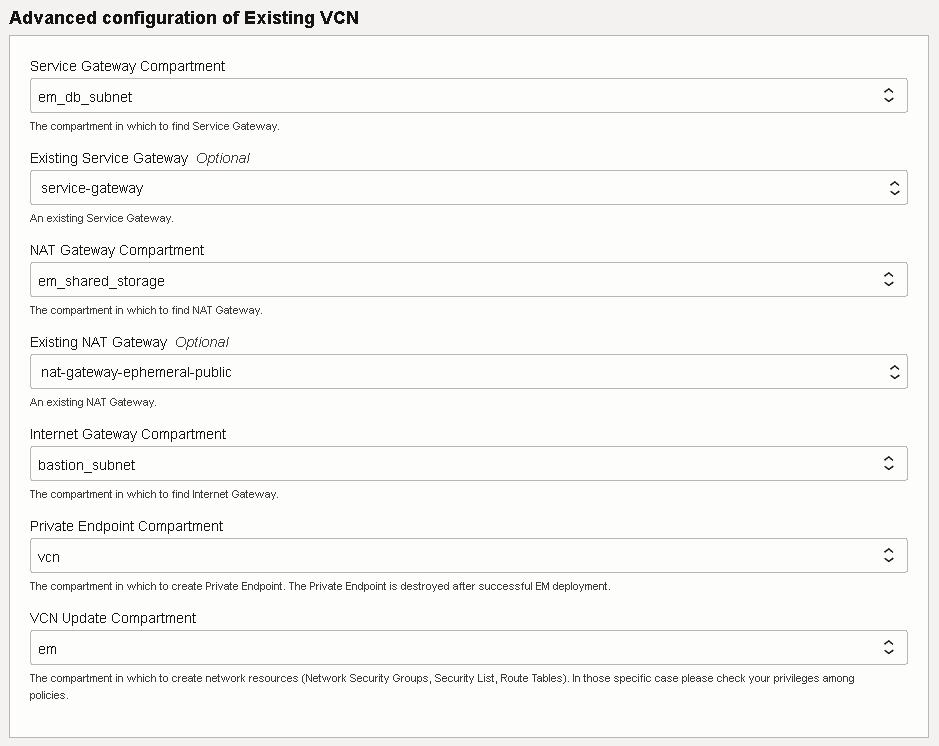Screen dimensions: 939x746
Task: Click the Optional label beside Existing NAT Gateway
Action: coord(202,342)
